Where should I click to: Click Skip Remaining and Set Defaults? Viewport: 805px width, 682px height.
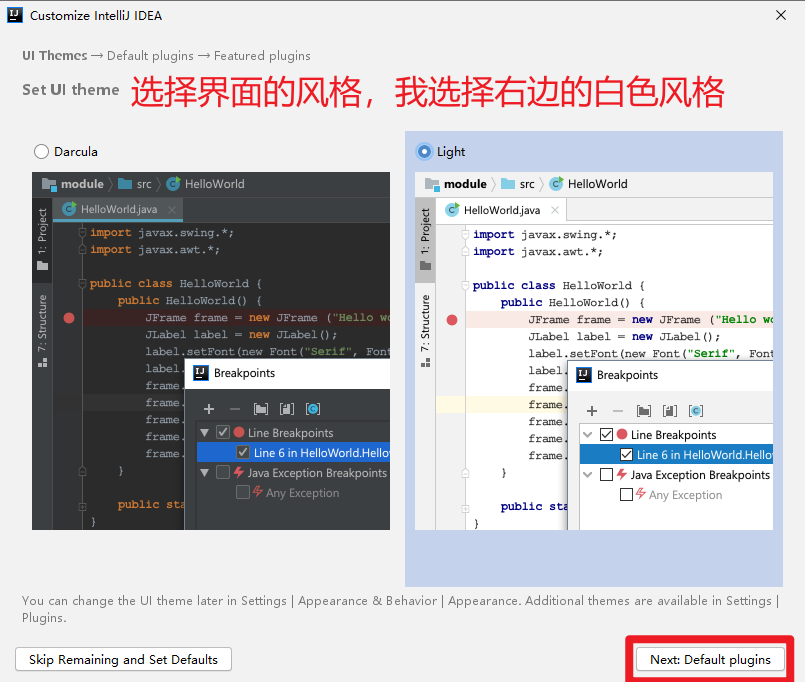coord(123,659)
